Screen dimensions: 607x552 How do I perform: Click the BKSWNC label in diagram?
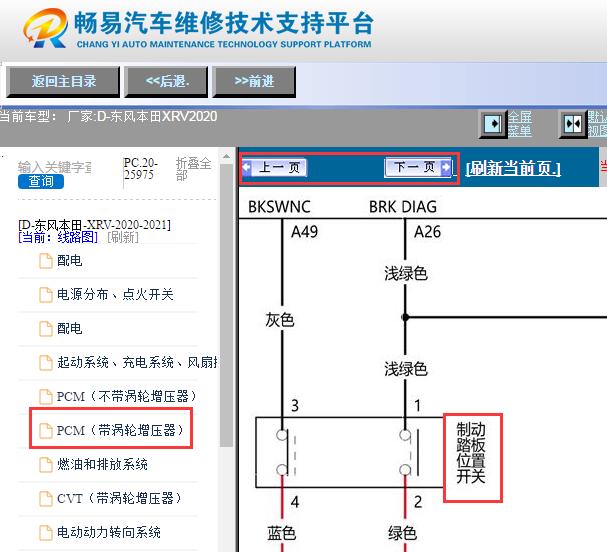pyautogui.click(x=279, y=207)
